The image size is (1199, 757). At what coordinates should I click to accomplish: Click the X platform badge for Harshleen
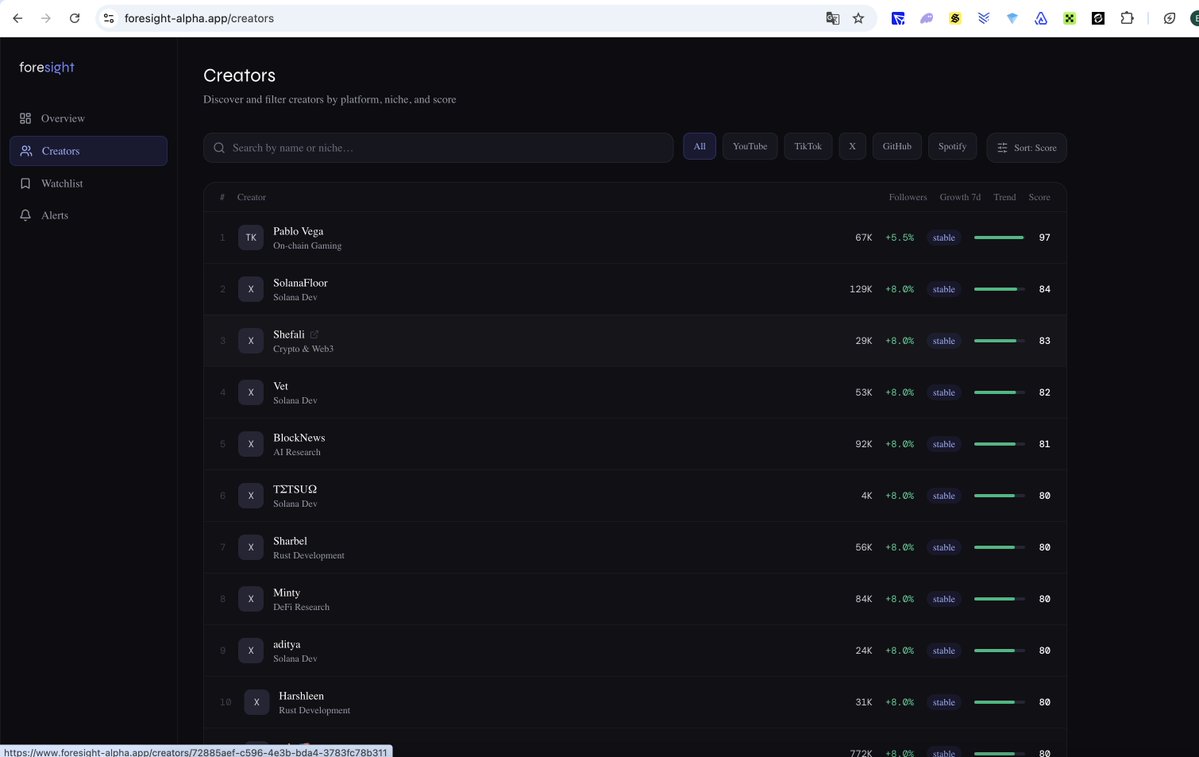pyautogui.click(x=256, y=702)
